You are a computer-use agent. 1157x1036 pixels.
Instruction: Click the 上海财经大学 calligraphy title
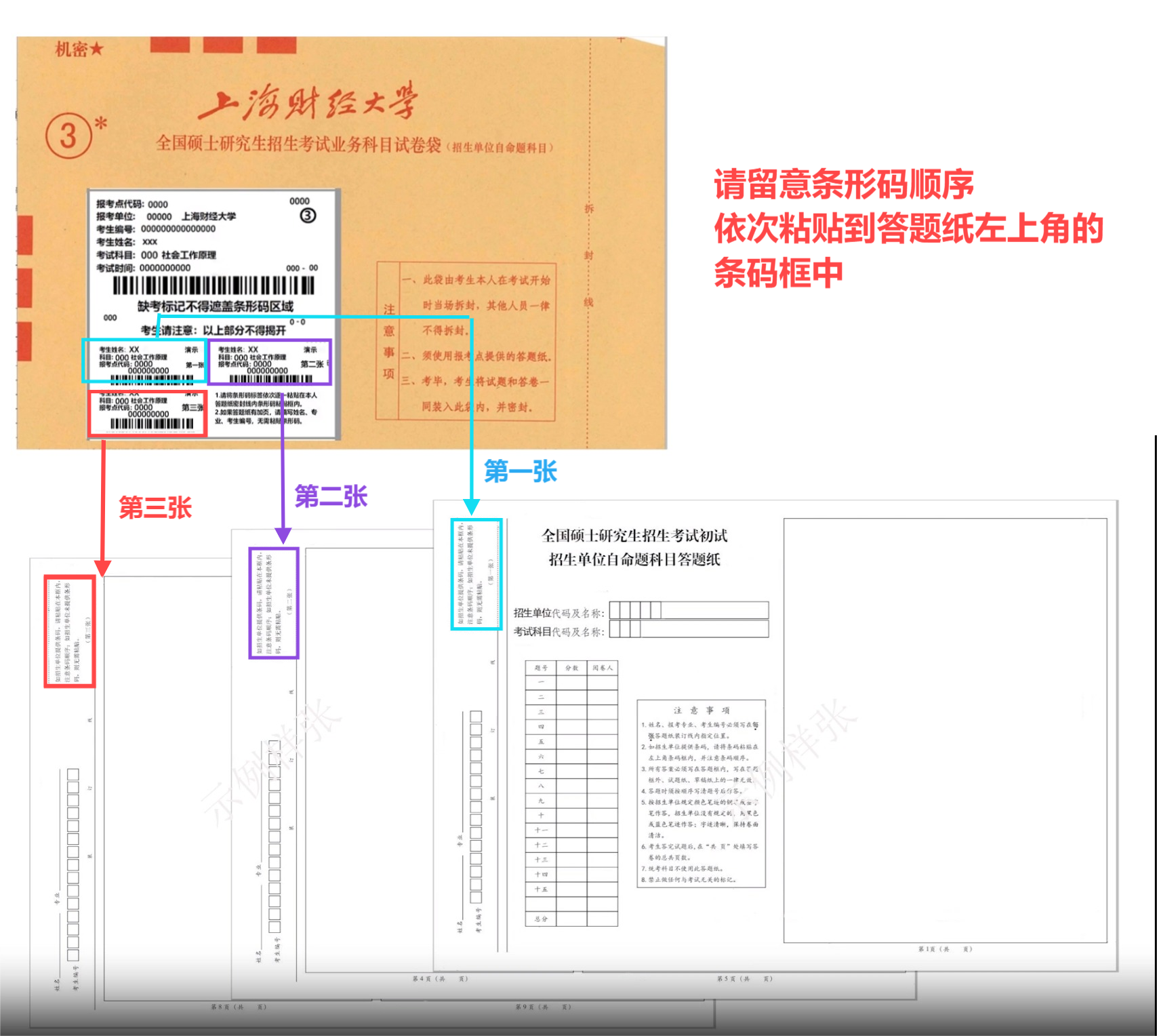(x=308, y=103)
